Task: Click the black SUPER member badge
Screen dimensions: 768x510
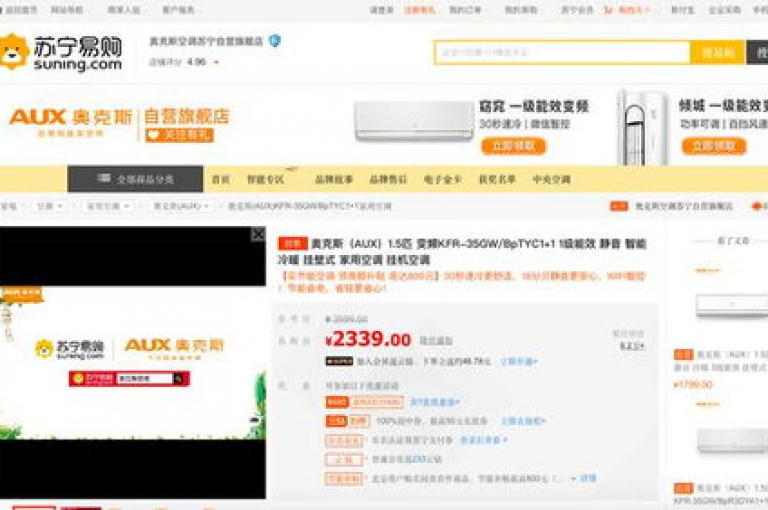Action: (339, 362)
